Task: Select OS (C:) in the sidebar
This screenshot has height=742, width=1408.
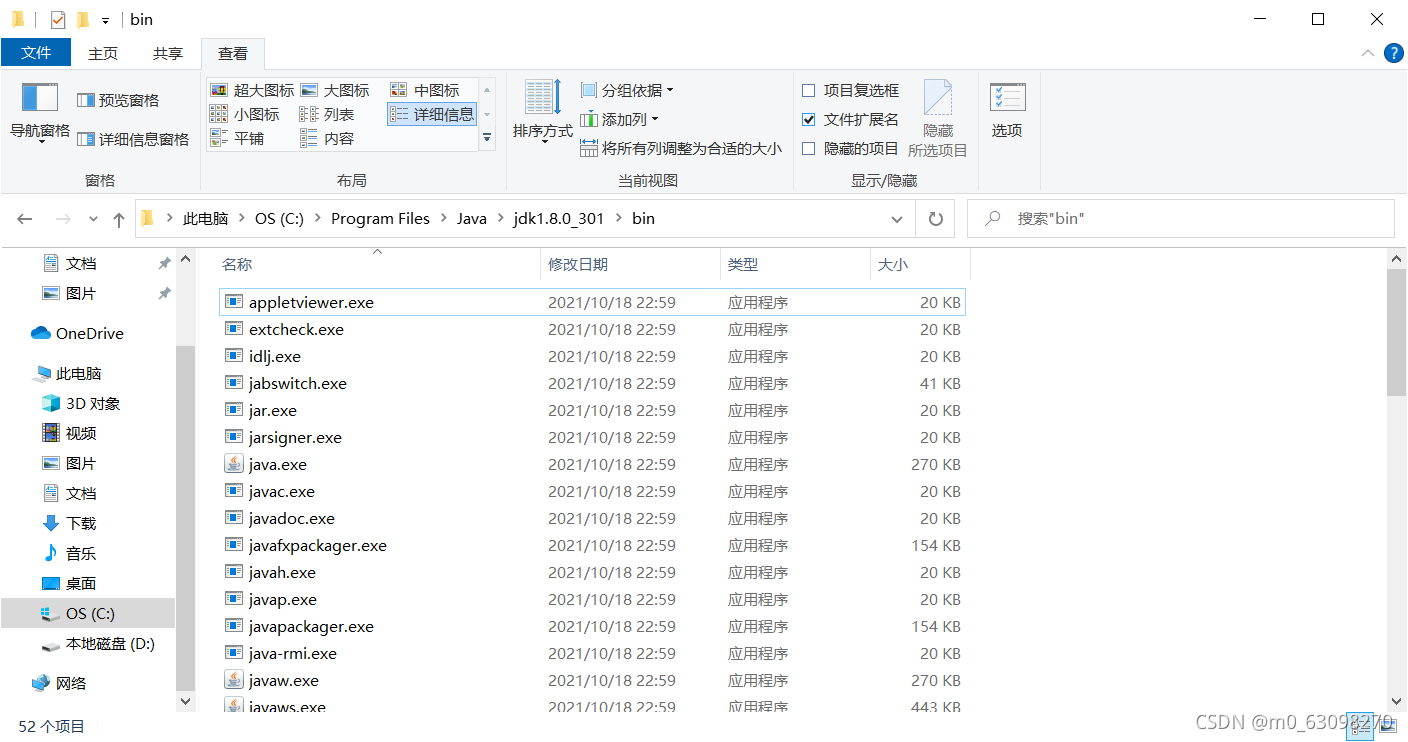Action: [x=88, y=613]
